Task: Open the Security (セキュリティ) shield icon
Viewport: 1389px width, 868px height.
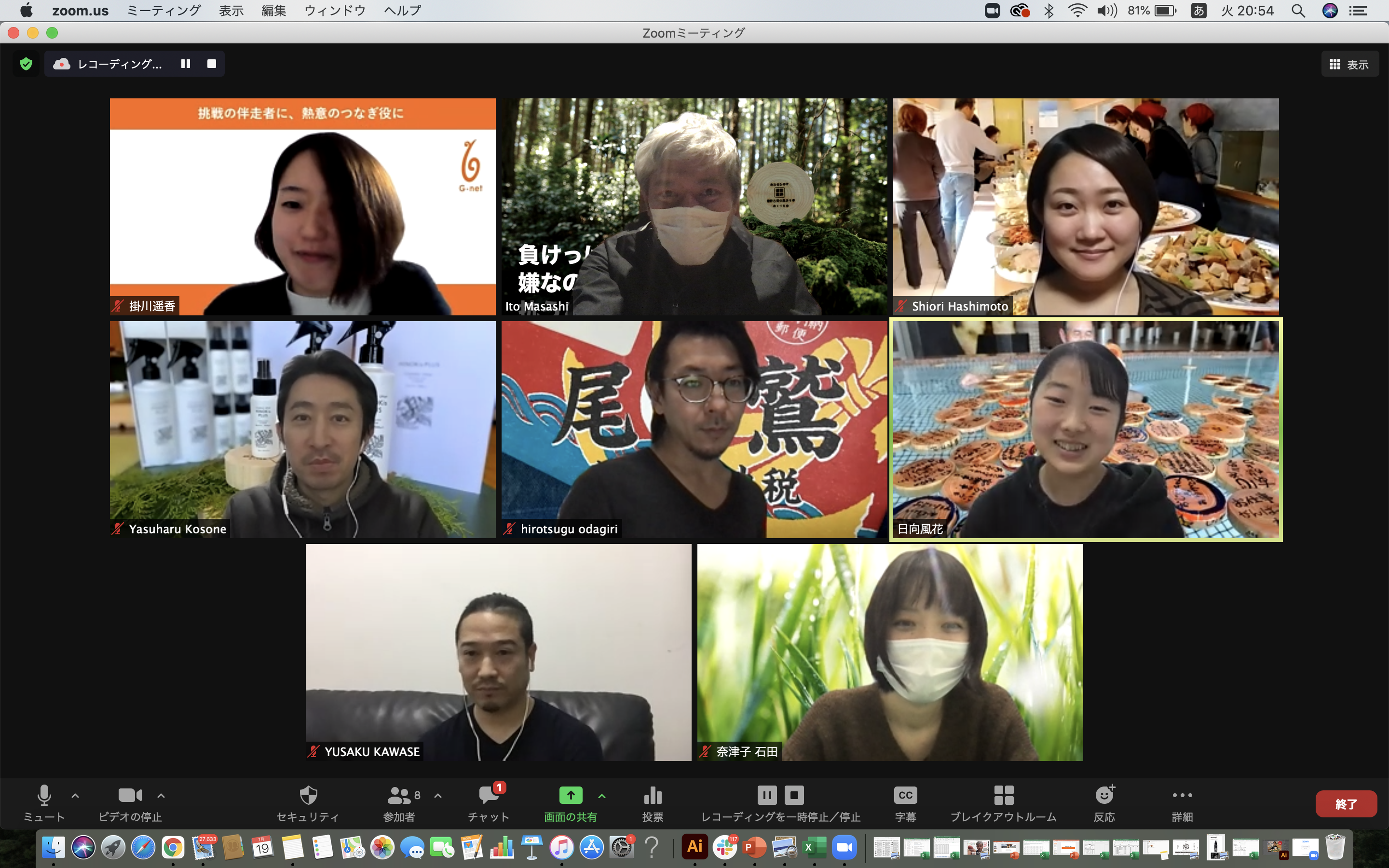Action: click(x=308, y=796)
